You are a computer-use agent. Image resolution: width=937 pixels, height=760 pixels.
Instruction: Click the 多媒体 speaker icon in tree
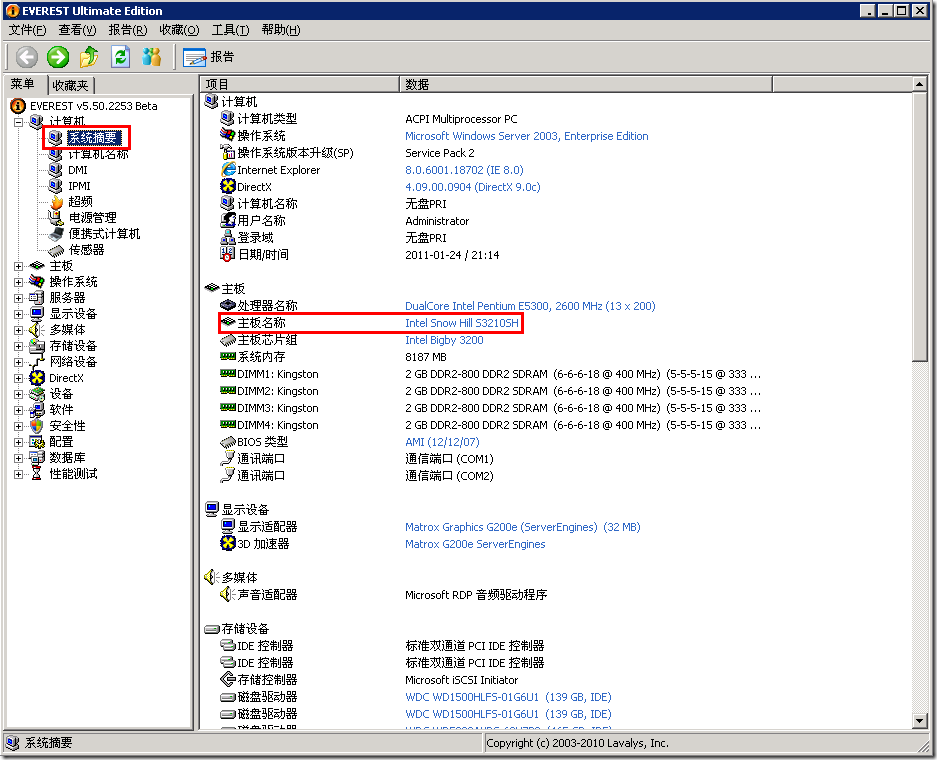coord(37,330)
